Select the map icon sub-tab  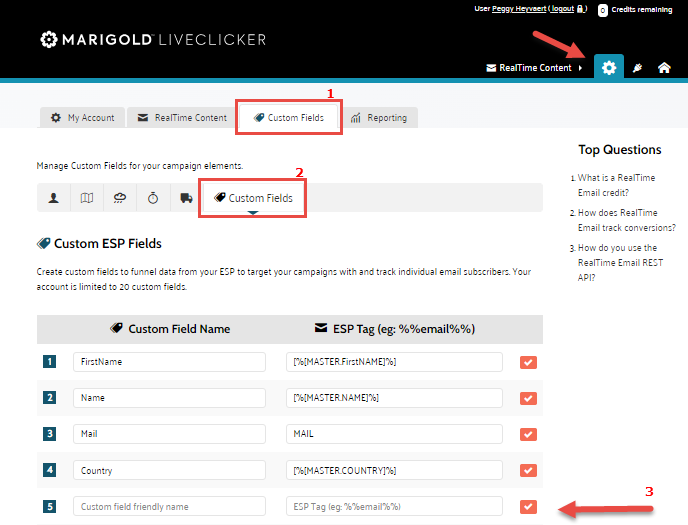[87, 198]
